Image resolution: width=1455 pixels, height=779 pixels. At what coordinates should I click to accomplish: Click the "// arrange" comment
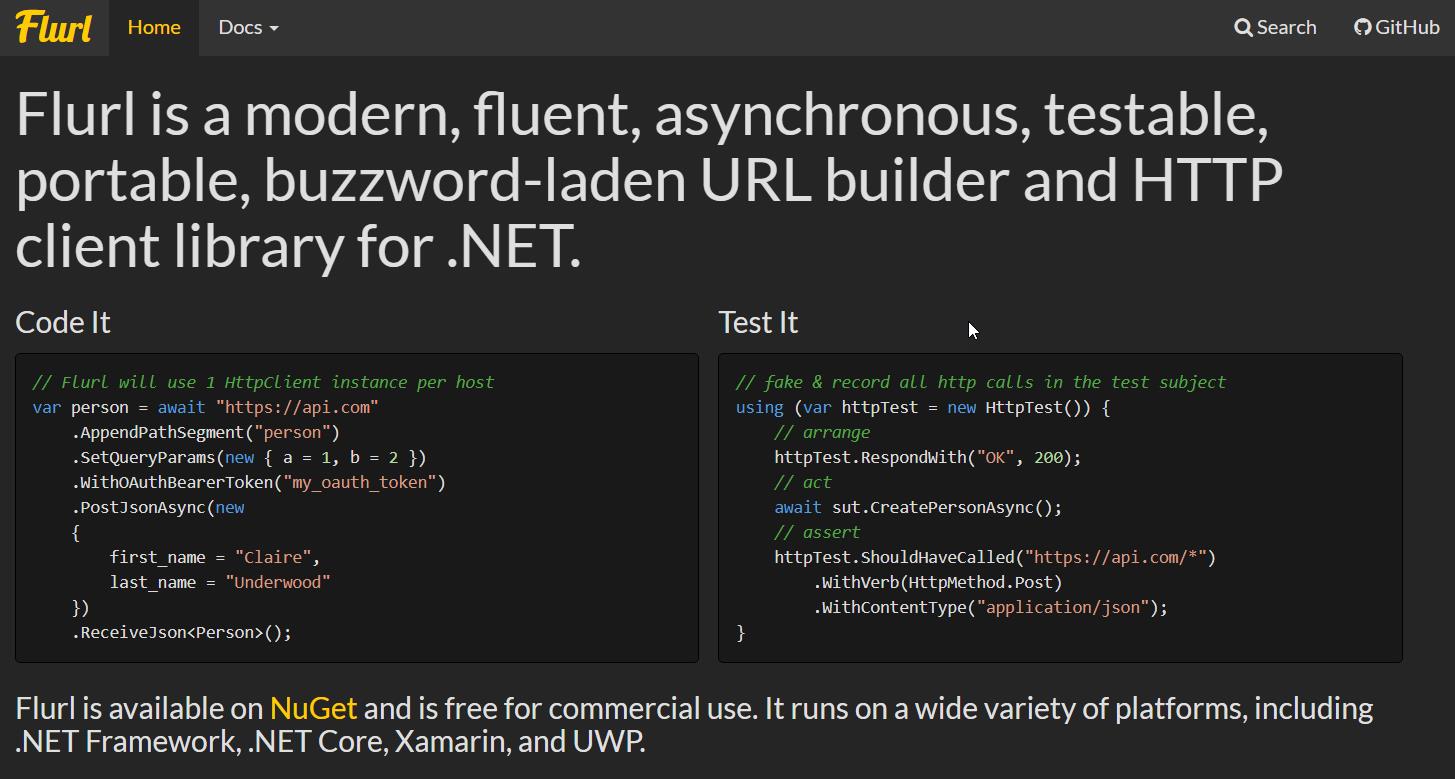822,432
